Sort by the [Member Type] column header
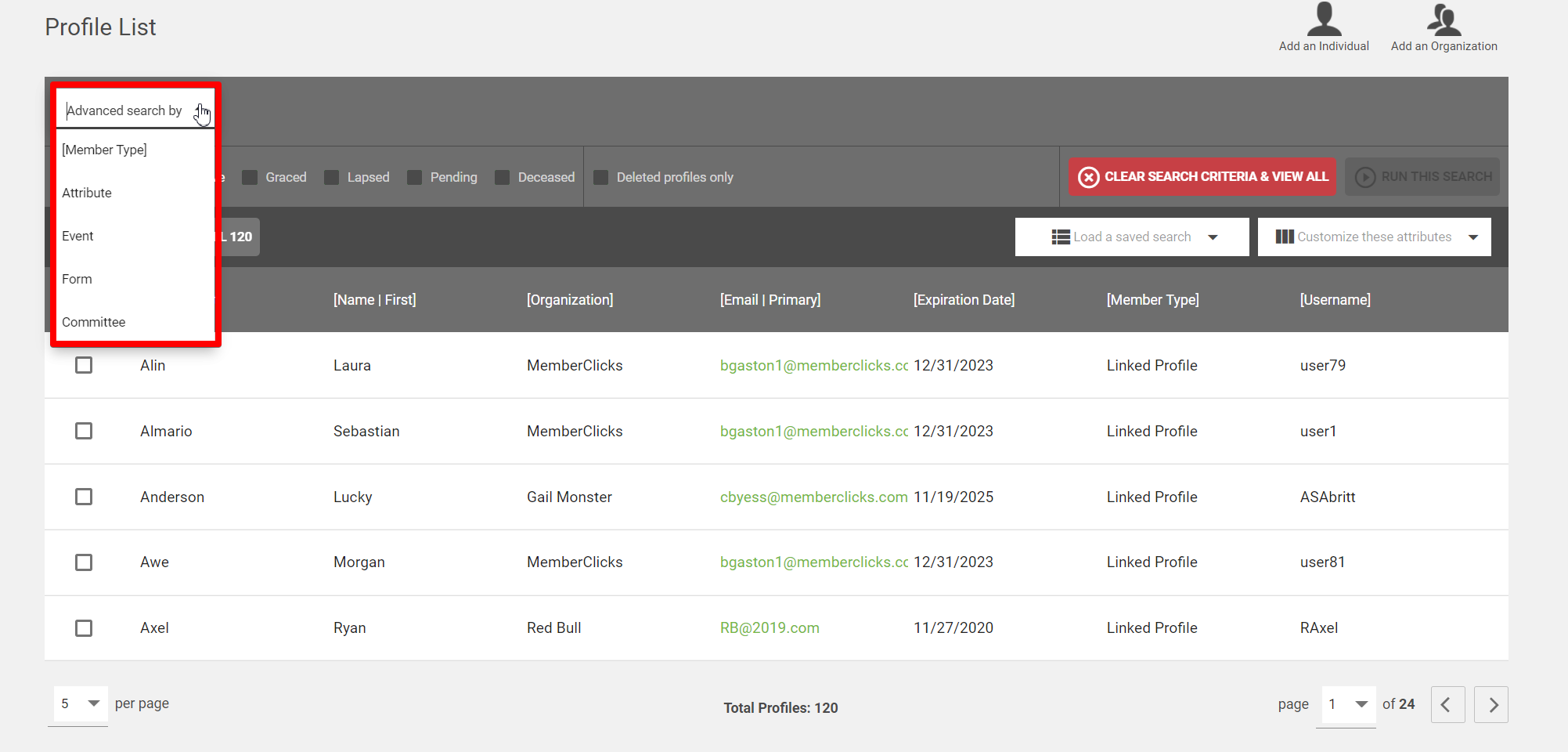Image resolution: width=1568 pixels, height=752 pixels. pyautogui.click(x=1152, y=300)
